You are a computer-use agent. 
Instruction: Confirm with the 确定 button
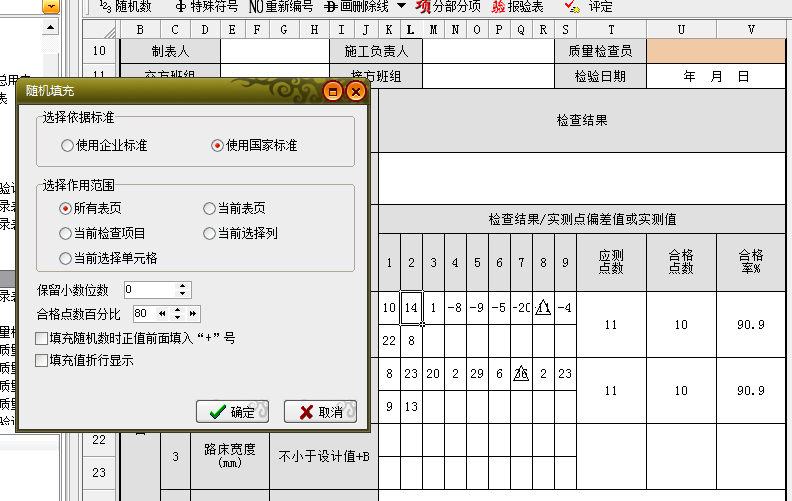pos(232,411)
